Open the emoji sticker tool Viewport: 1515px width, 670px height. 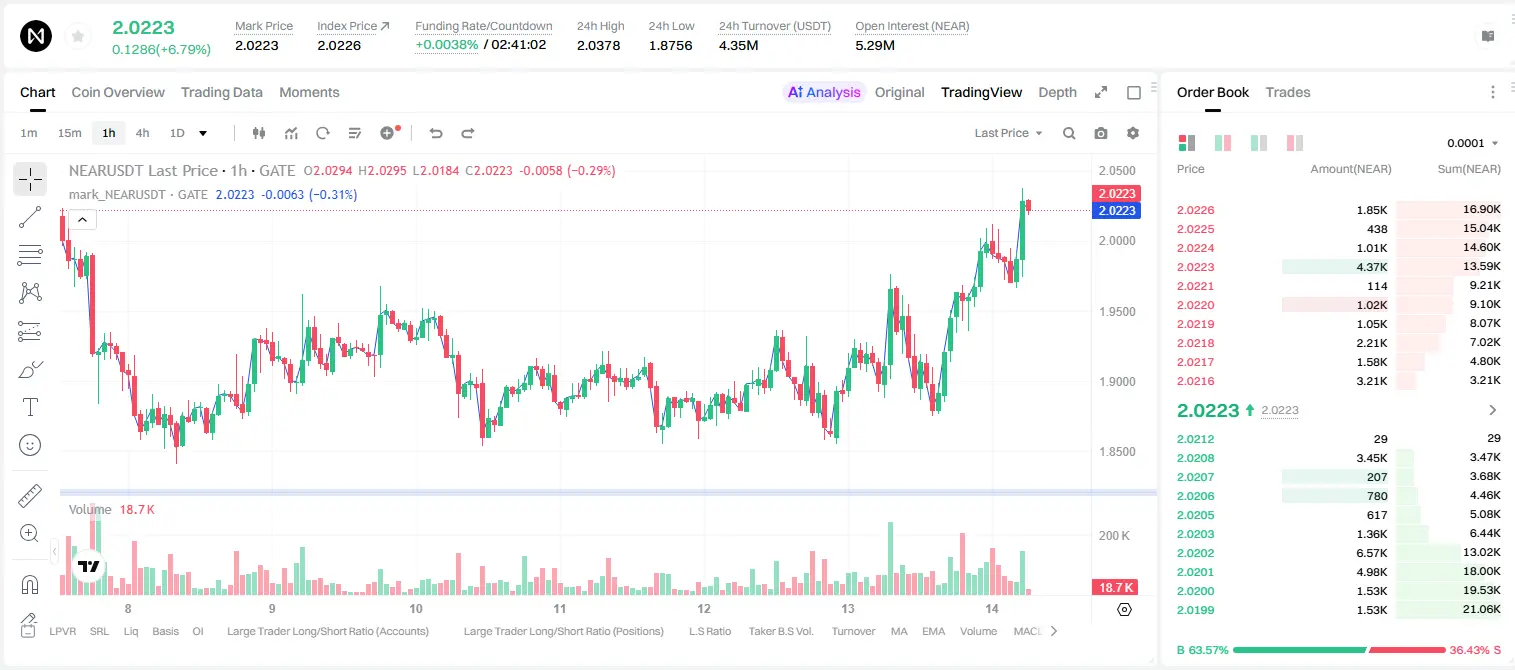(x=30, y=445)
